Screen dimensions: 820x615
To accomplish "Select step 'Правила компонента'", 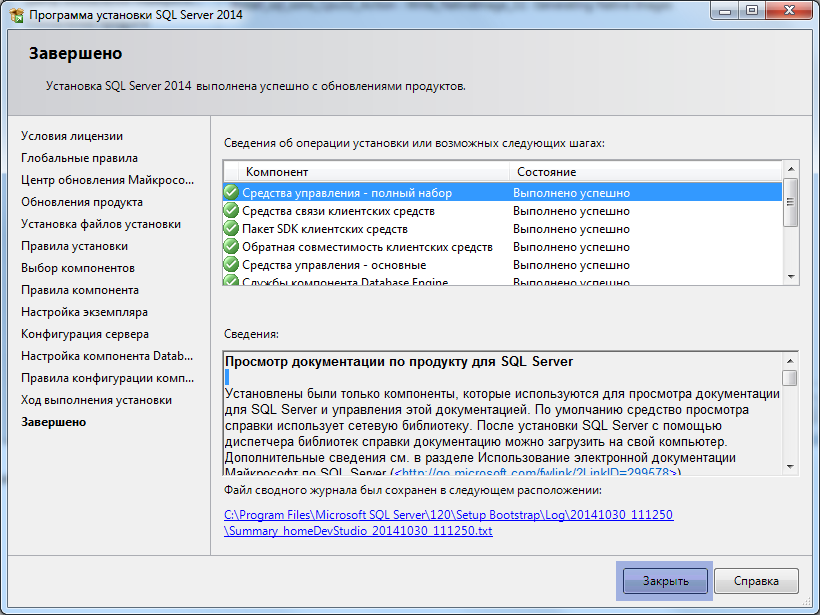I will [x=79, y=290].
